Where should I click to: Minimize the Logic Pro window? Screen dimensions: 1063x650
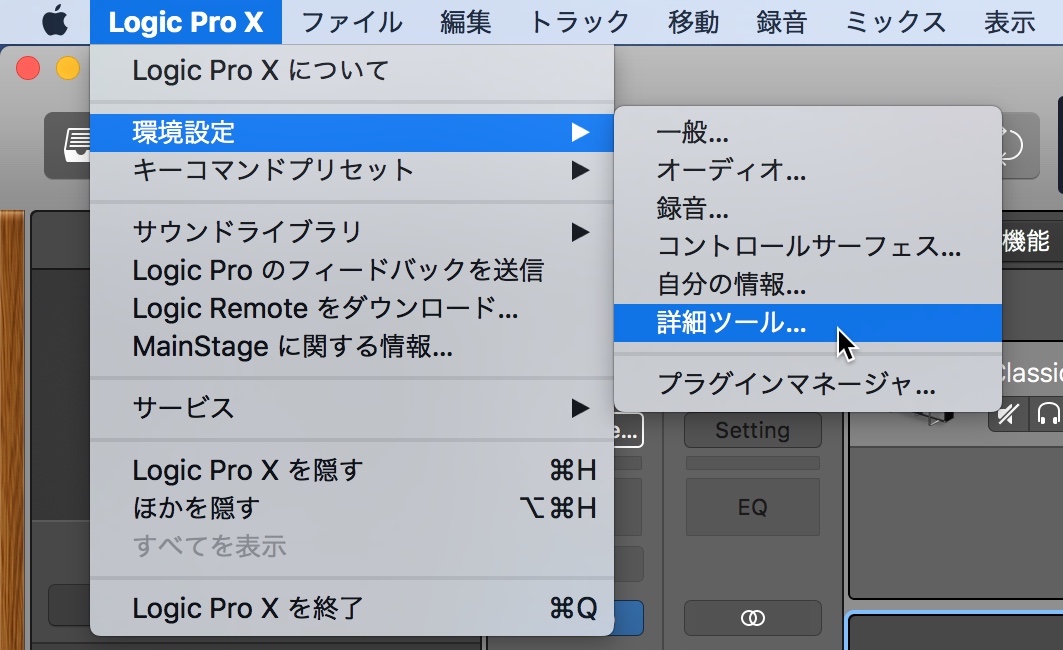coord(68,68)
